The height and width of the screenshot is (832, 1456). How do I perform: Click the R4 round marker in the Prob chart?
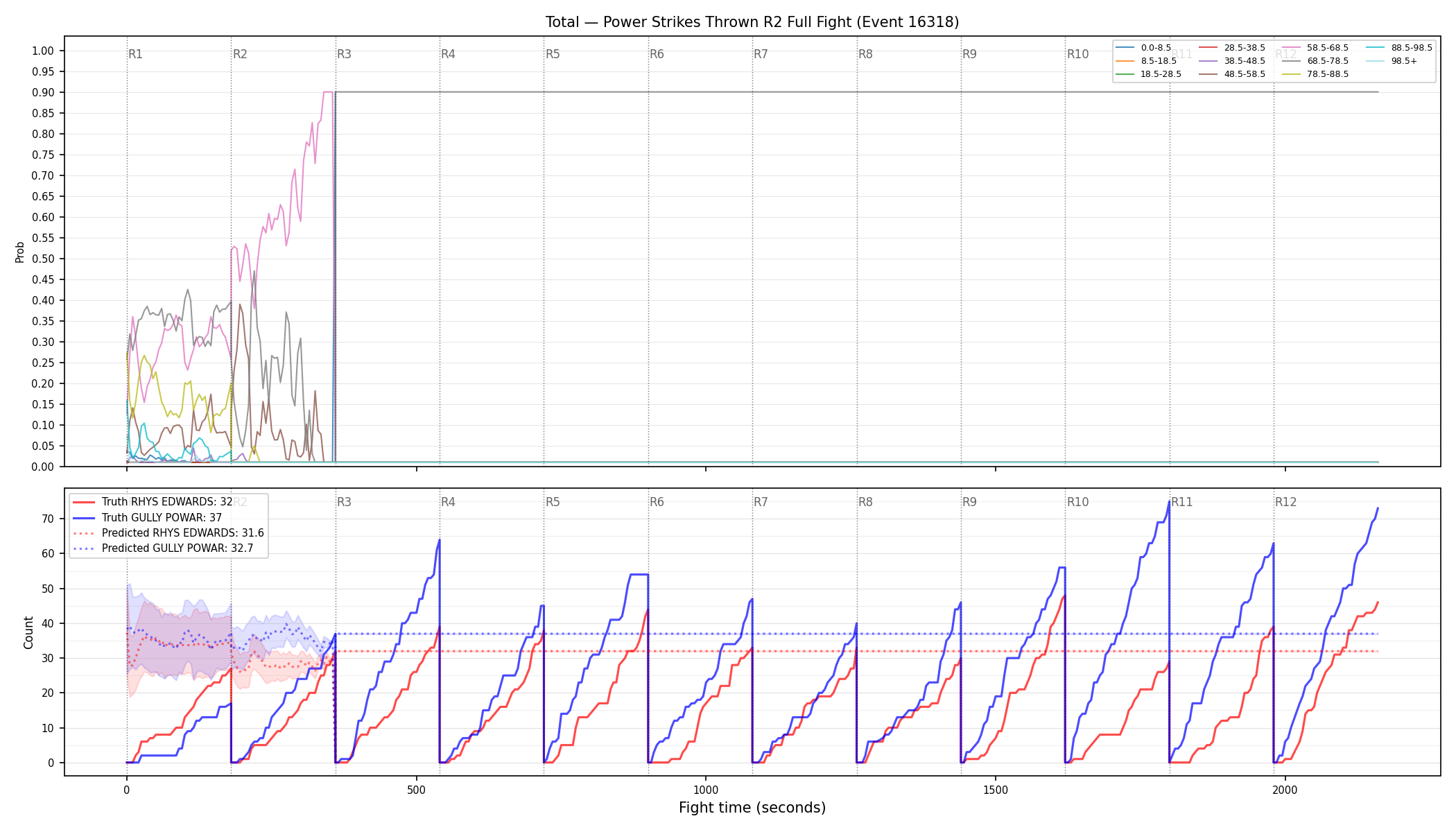coord(449,54)
